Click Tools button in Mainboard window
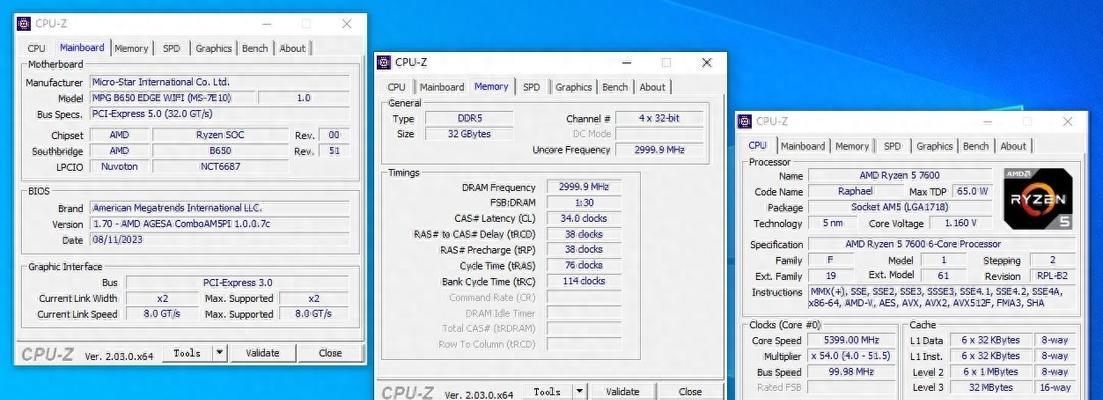Screen dimensions: 1103x400 pos(187,353)
